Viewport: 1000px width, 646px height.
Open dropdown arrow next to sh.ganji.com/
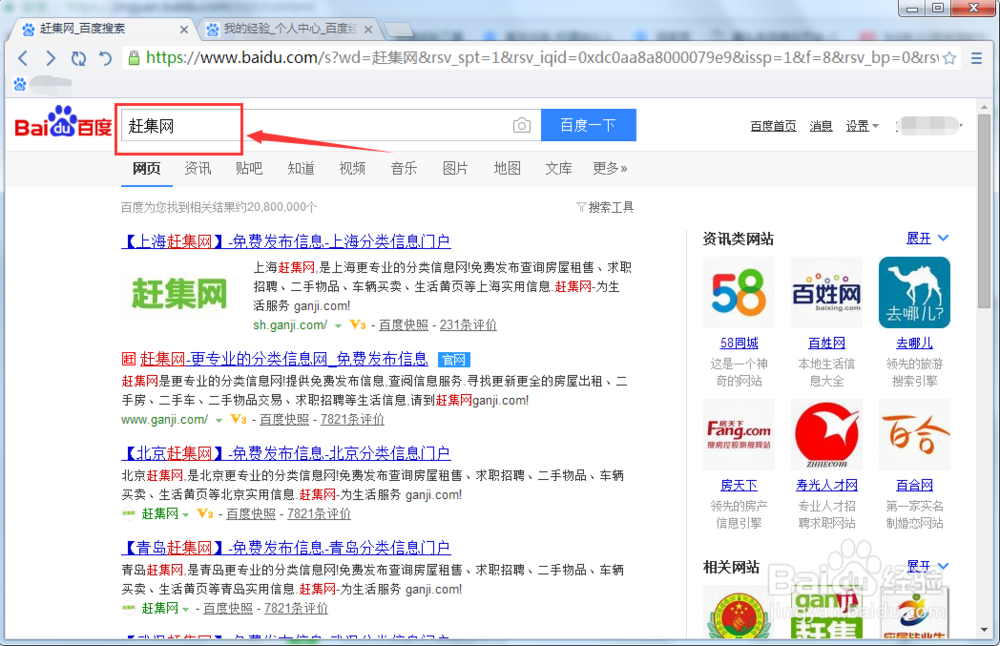[339, 326]
